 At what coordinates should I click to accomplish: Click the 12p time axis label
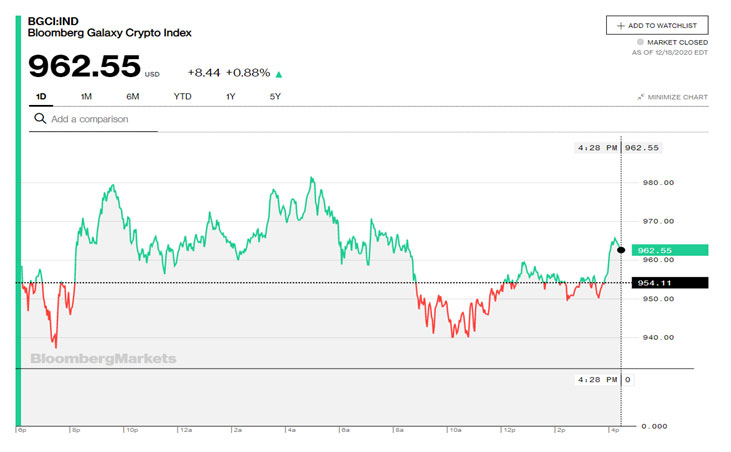click(x=510, y=430)
